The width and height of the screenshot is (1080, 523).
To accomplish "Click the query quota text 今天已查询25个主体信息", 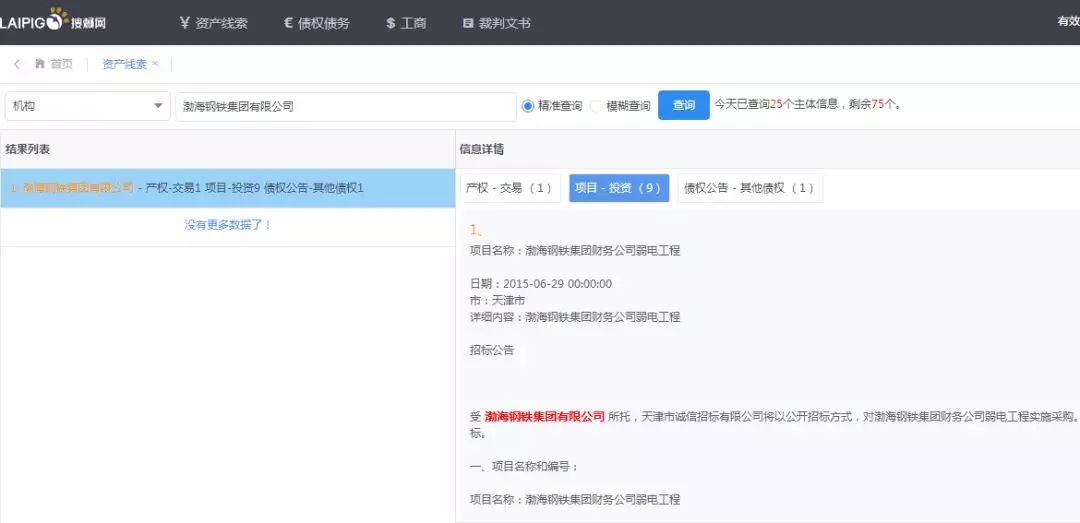I will 776,105.
